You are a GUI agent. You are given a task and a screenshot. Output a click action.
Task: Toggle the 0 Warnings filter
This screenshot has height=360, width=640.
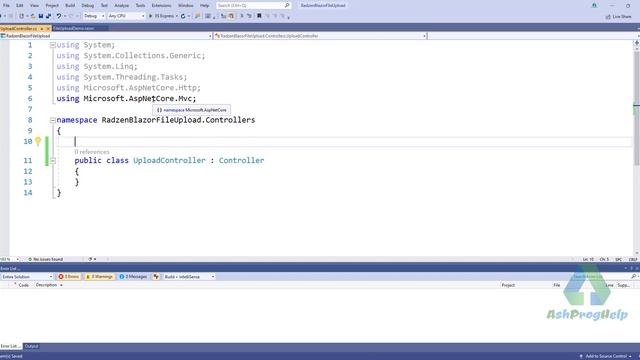99,277
